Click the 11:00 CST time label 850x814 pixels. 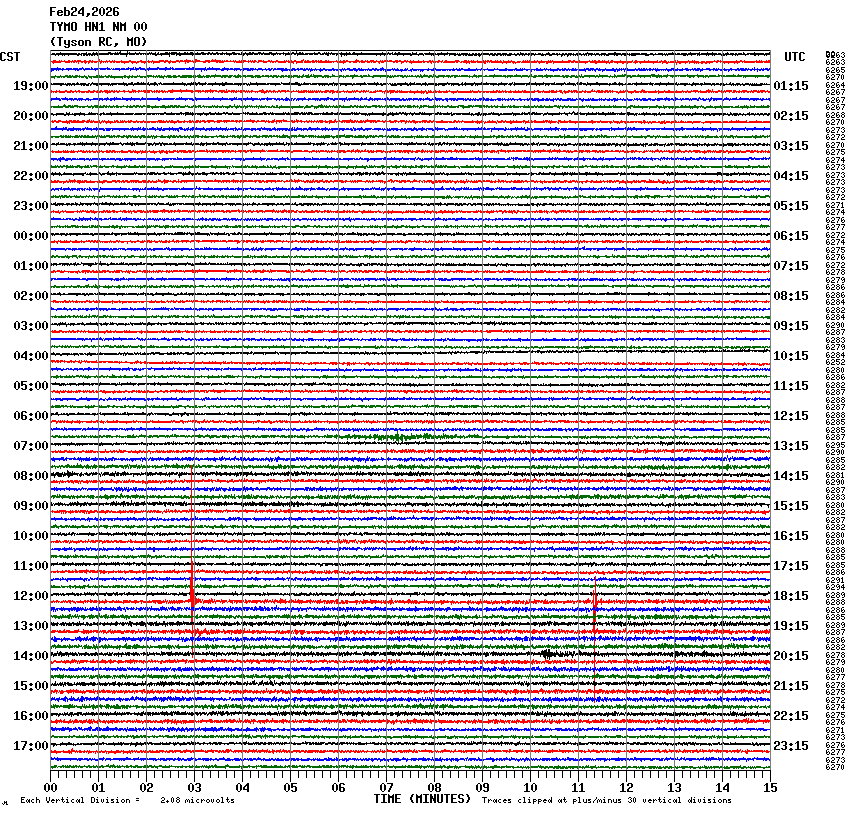tap(30, 566)
